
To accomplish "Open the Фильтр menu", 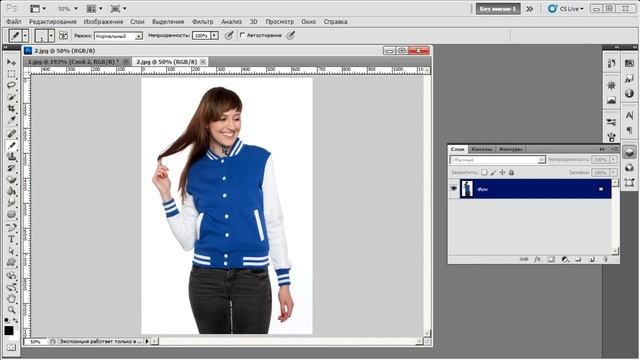I will tap(202, 22).
